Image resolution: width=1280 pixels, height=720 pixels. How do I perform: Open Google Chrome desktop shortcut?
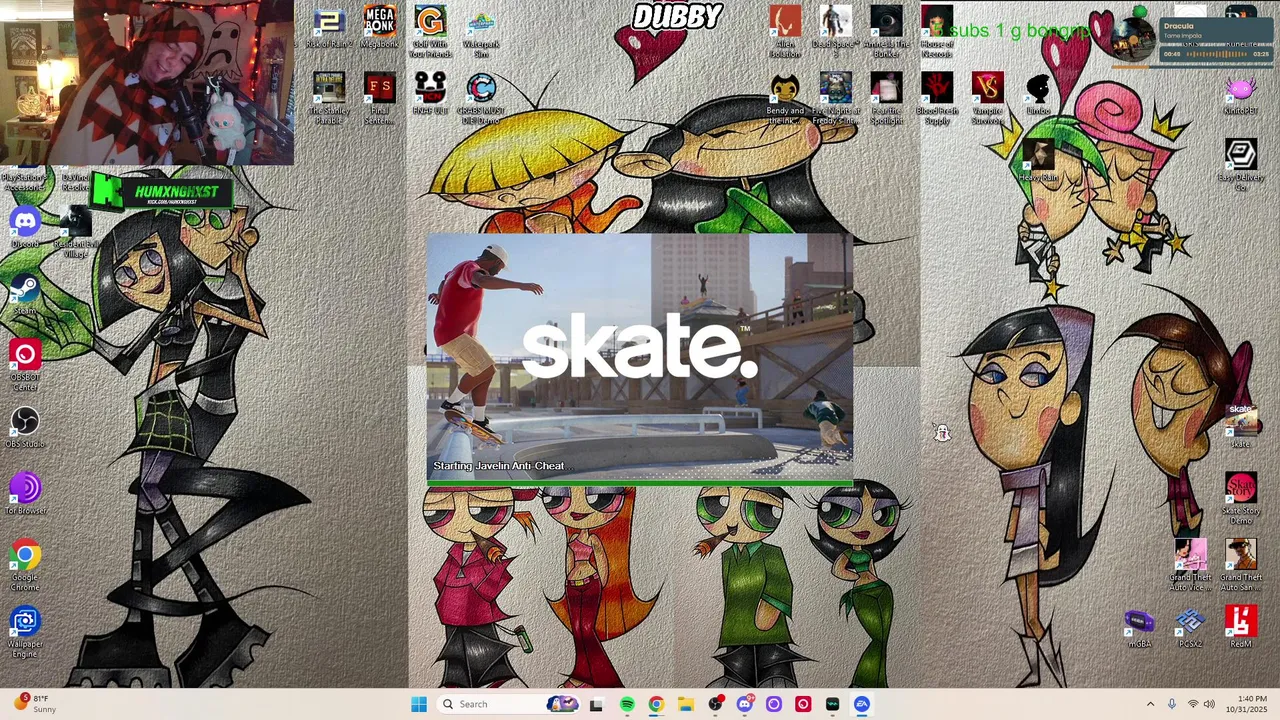pyautogui.click(x=25, y=566)
